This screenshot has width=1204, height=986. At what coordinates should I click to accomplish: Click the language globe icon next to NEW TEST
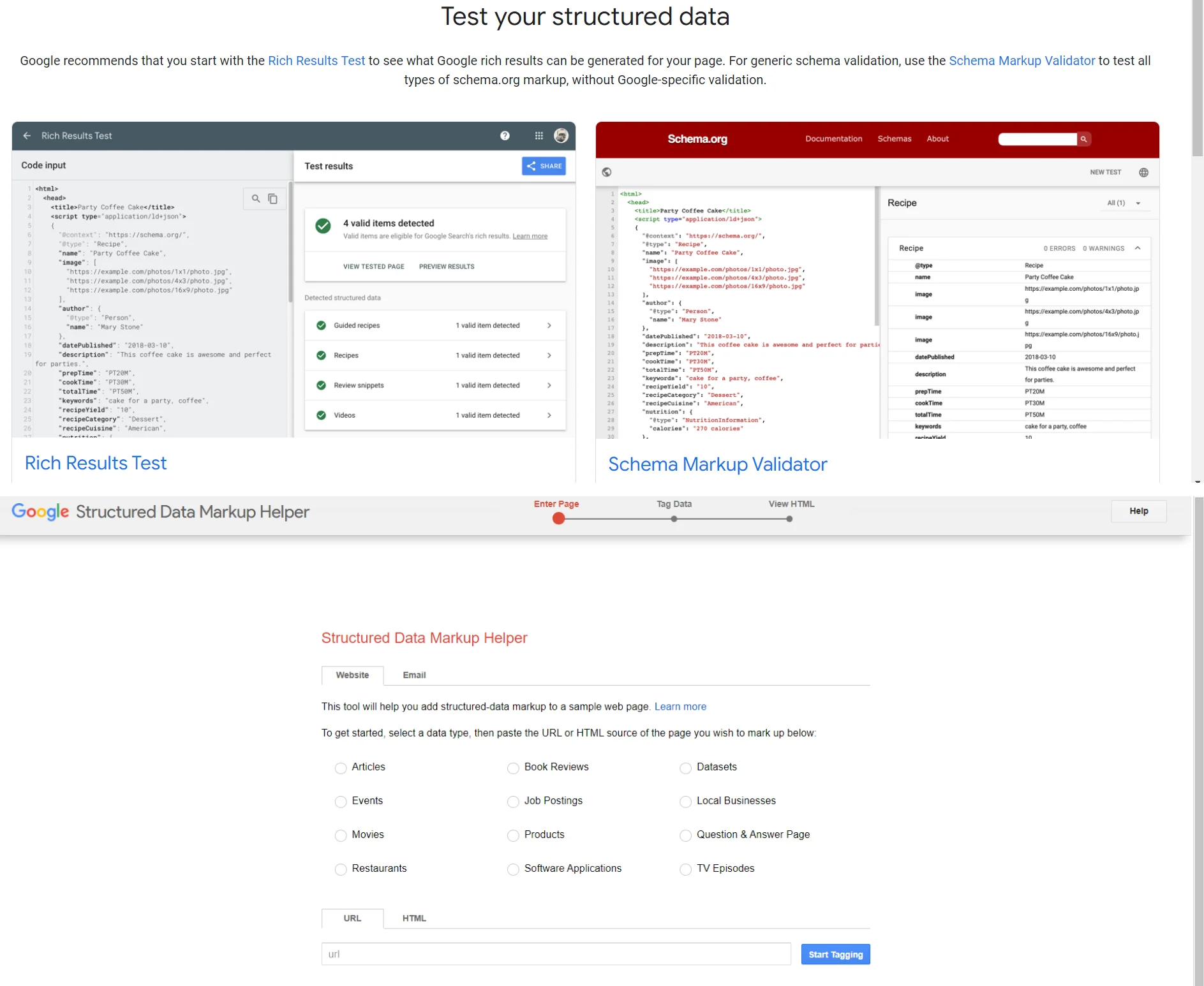pos(1144,172)
